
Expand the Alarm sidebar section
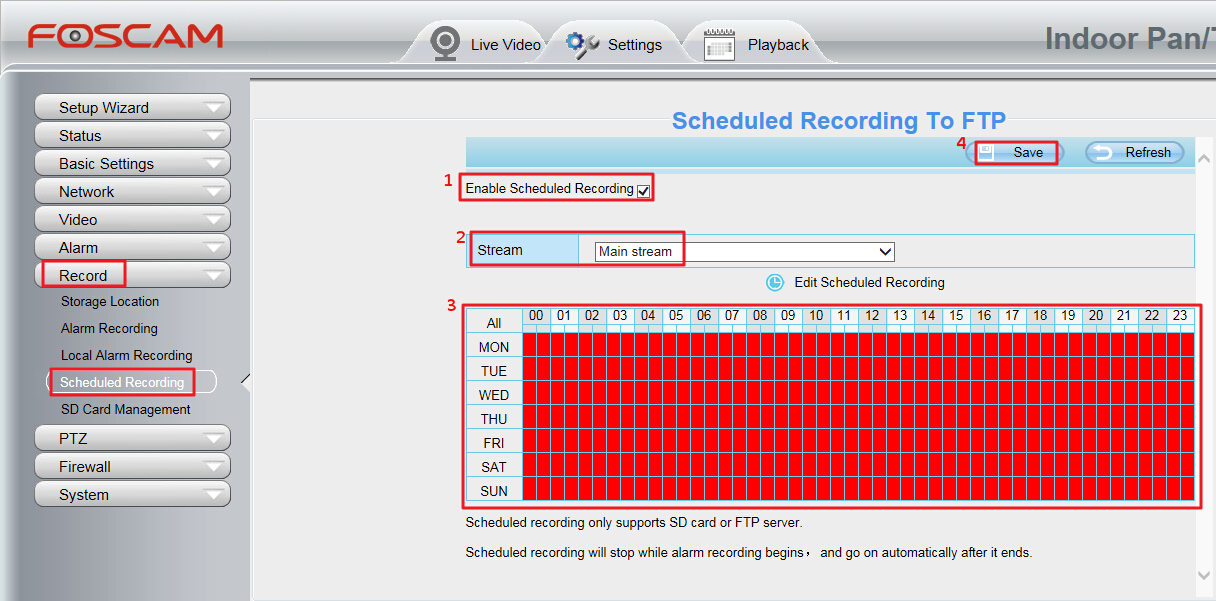click(x=132, y=247)
